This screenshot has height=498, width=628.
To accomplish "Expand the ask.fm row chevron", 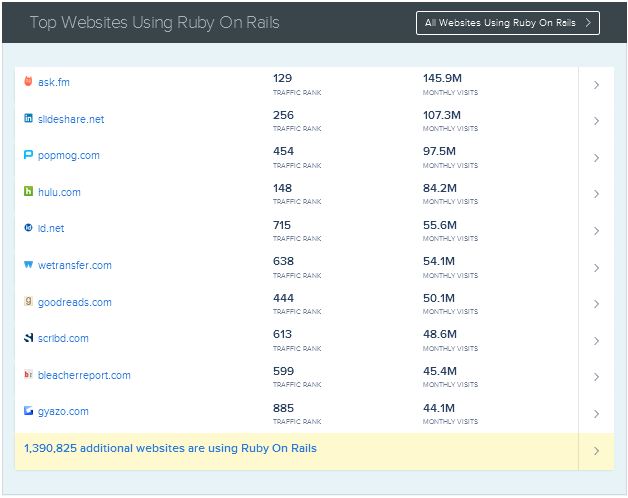I will click(596, 85).
